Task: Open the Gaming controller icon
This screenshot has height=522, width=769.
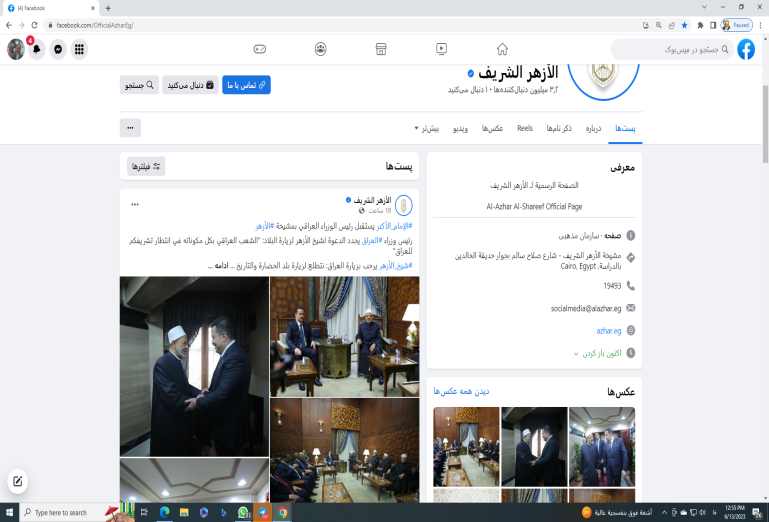Action: (x=260, y=49)
